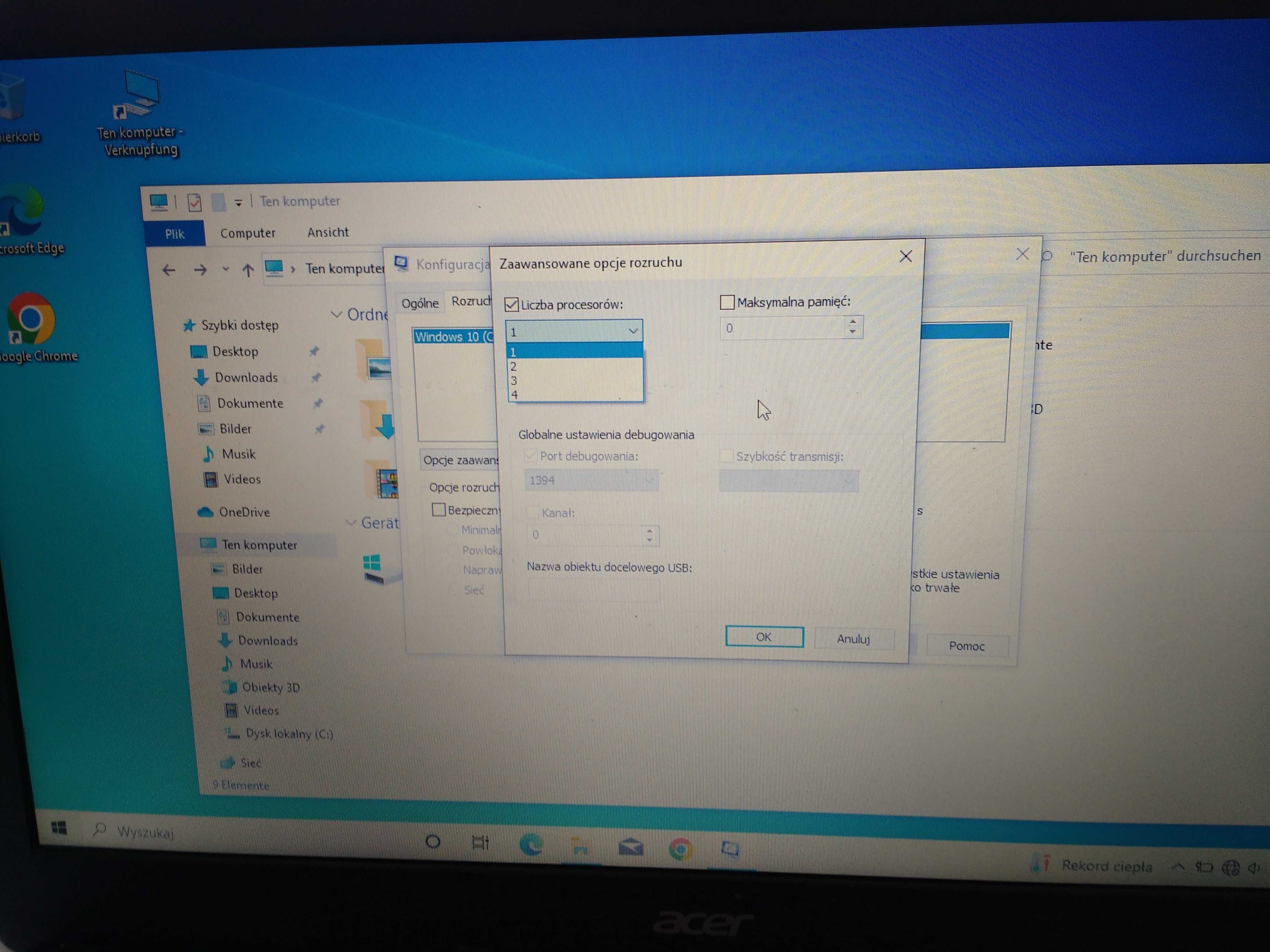This screenshot has height=952, width=1270.
Task: Increase maximum memory spinner value
Action: (853, 322)
